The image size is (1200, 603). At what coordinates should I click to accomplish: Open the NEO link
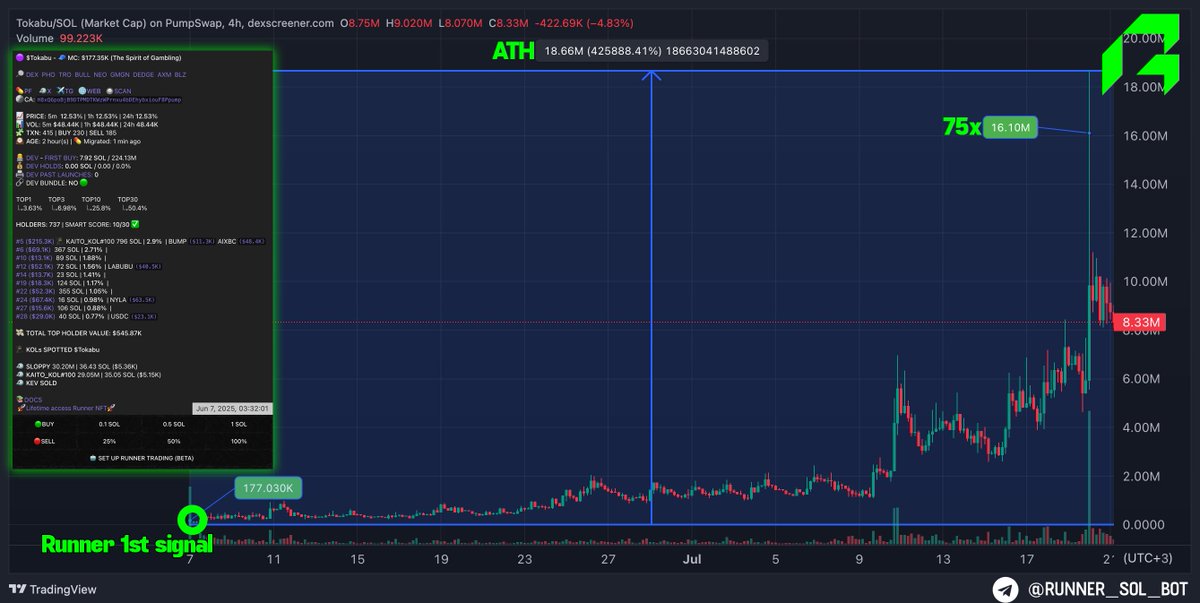(x=100, y=75)
